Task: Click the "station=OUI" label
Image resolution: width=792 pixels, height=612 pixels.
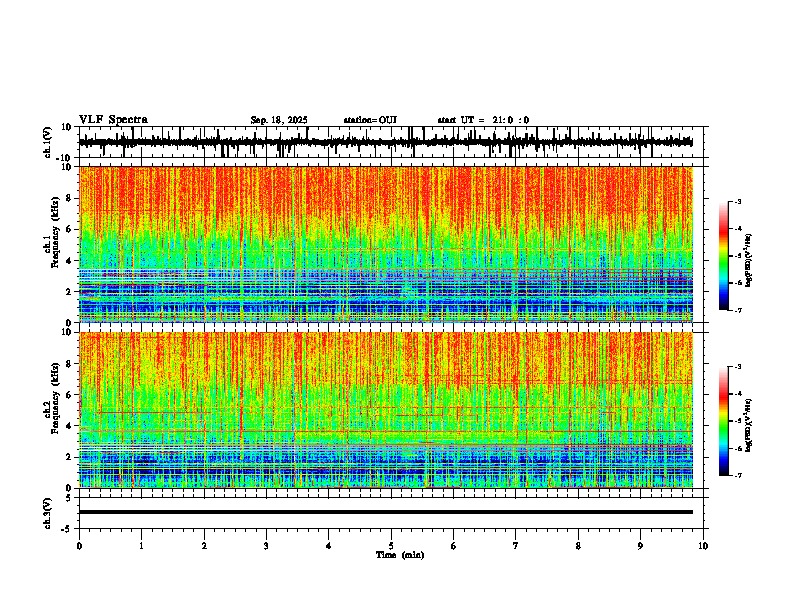Action: [370, 120]
